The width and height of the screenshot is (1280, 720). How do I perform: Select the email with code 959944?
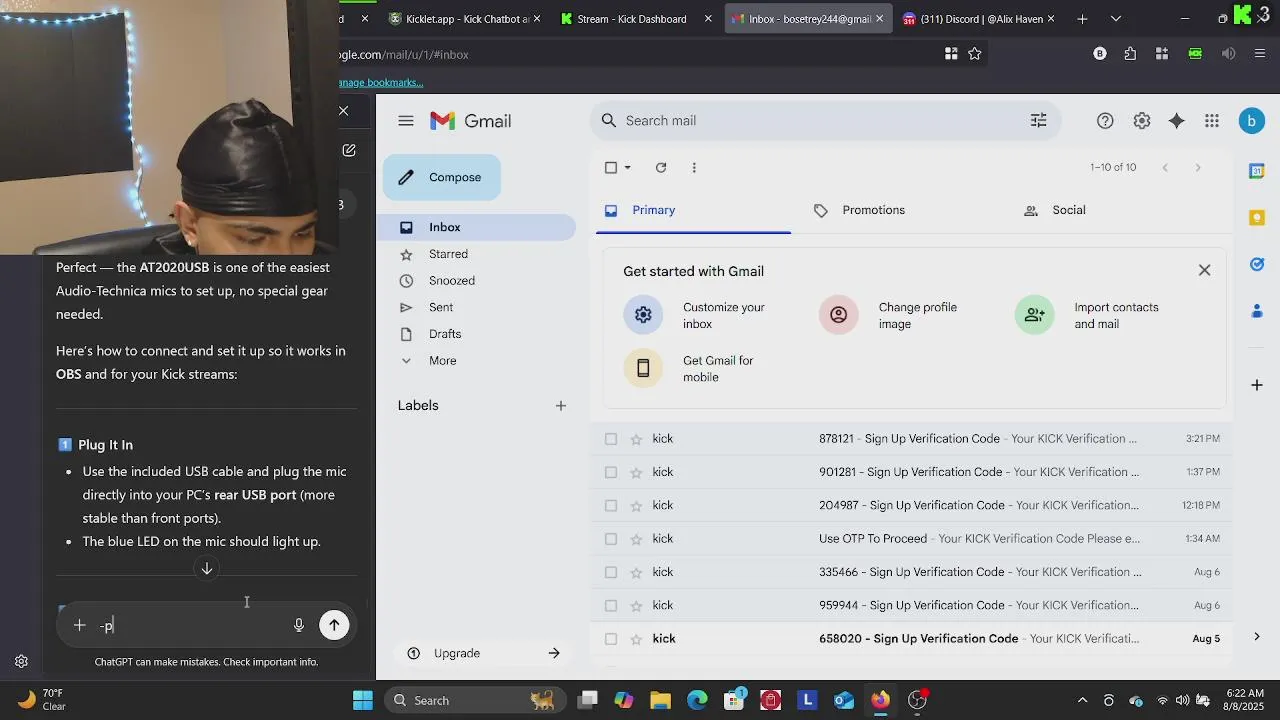click(x=611, y=606)
